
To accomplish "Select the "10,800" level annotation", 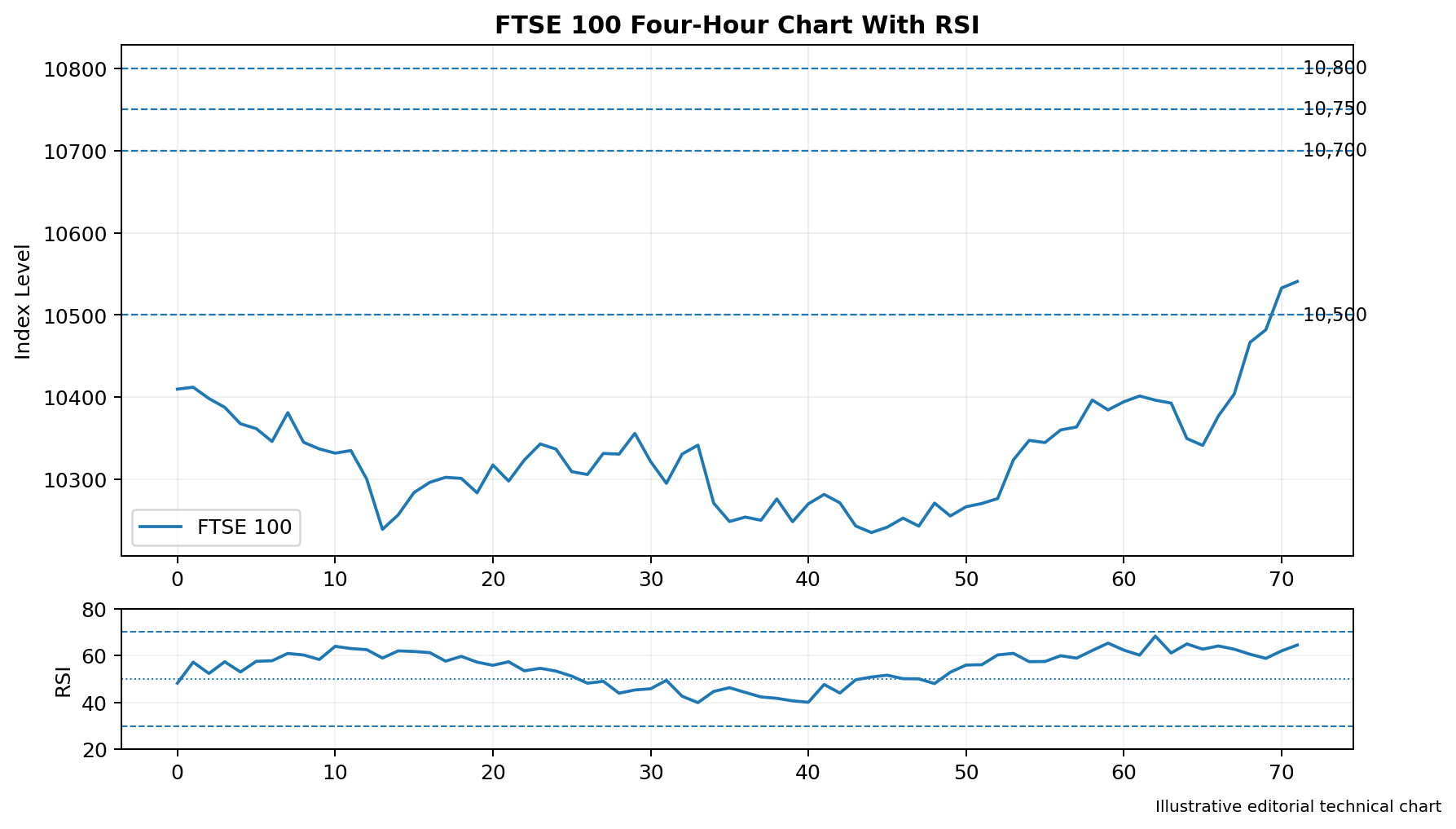I will [x=1335, y=68].
